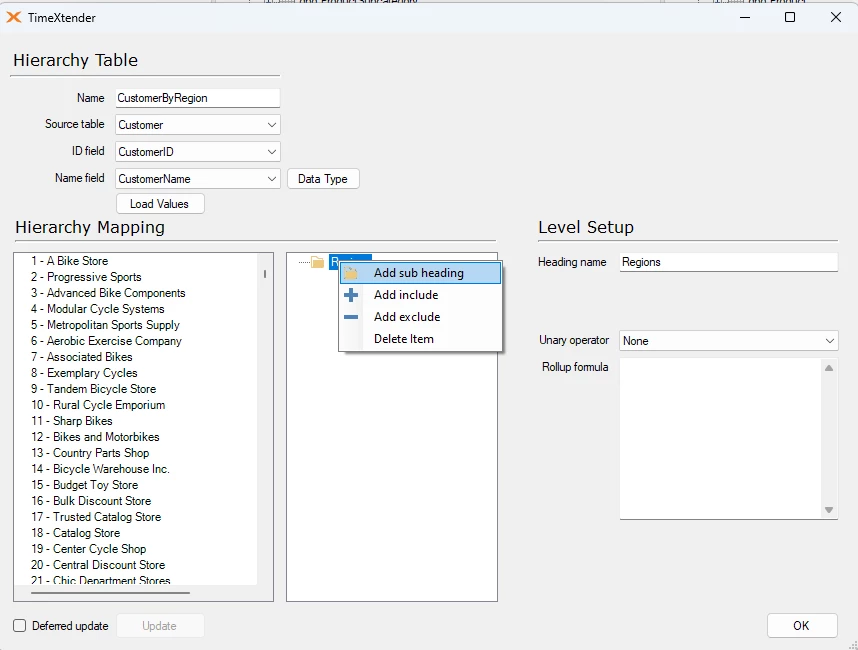Click the rollup formula scroll up arrow
This screenshot has width=858, height=650.
pos(829,368)
